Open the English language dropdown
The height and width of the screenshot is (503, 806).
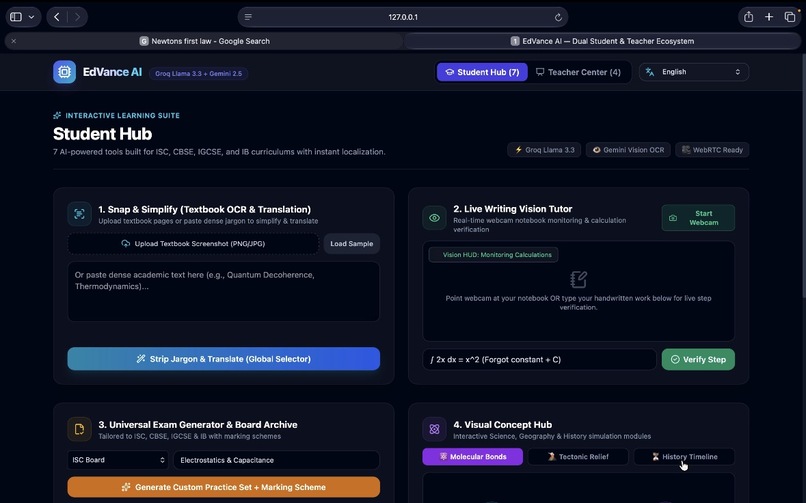(x=694, y=72)
